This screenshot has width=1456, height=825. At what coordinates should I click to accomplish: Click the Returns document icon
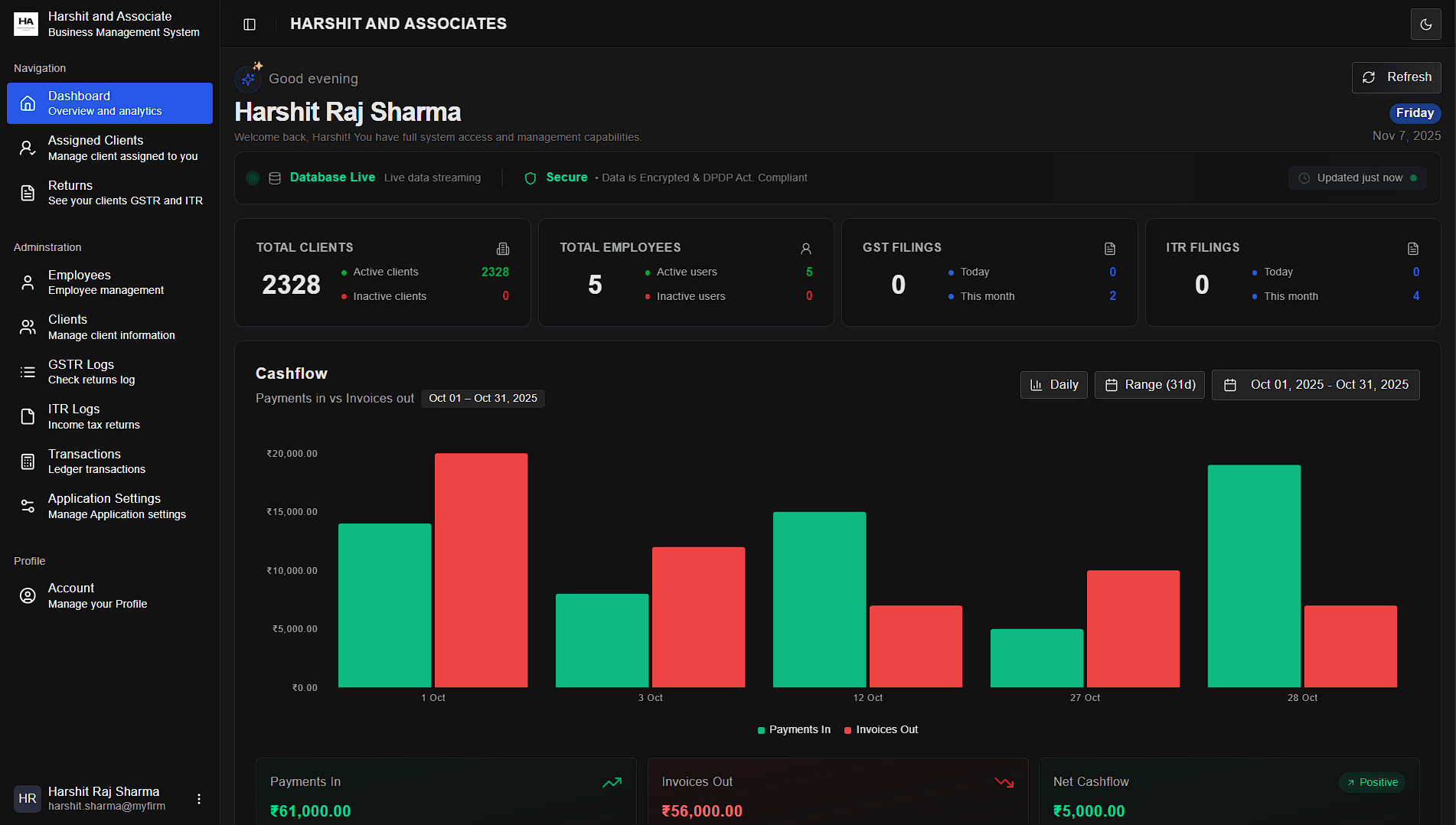pos(28,193)
